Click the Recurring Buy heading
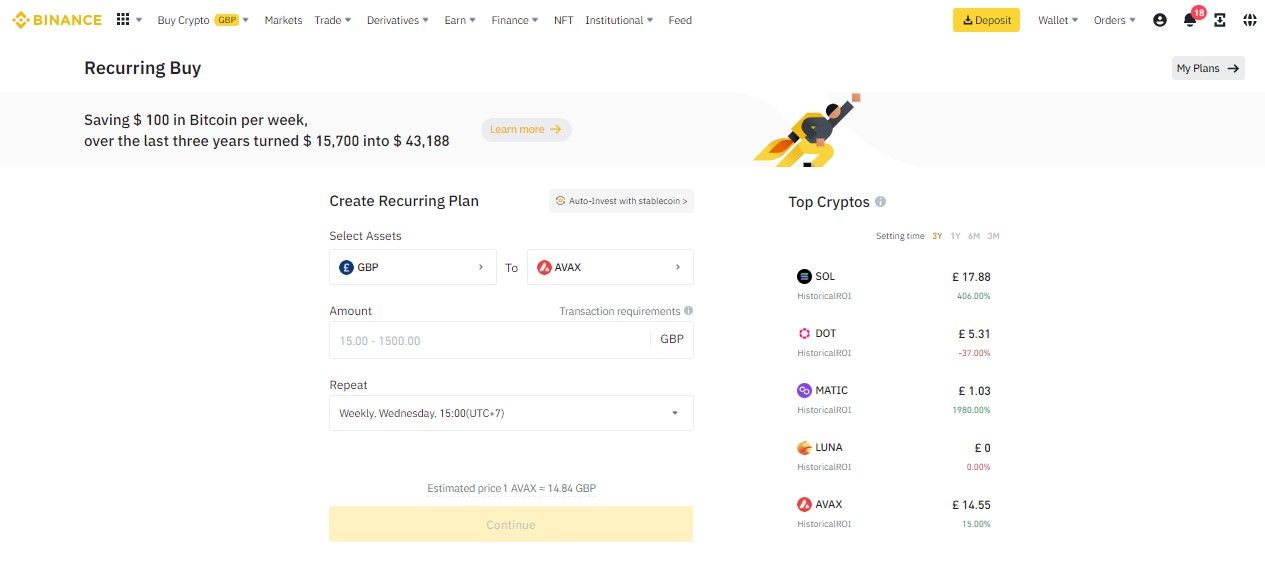This screenshot has width=1265, height=578. click(x=142, y=68)
